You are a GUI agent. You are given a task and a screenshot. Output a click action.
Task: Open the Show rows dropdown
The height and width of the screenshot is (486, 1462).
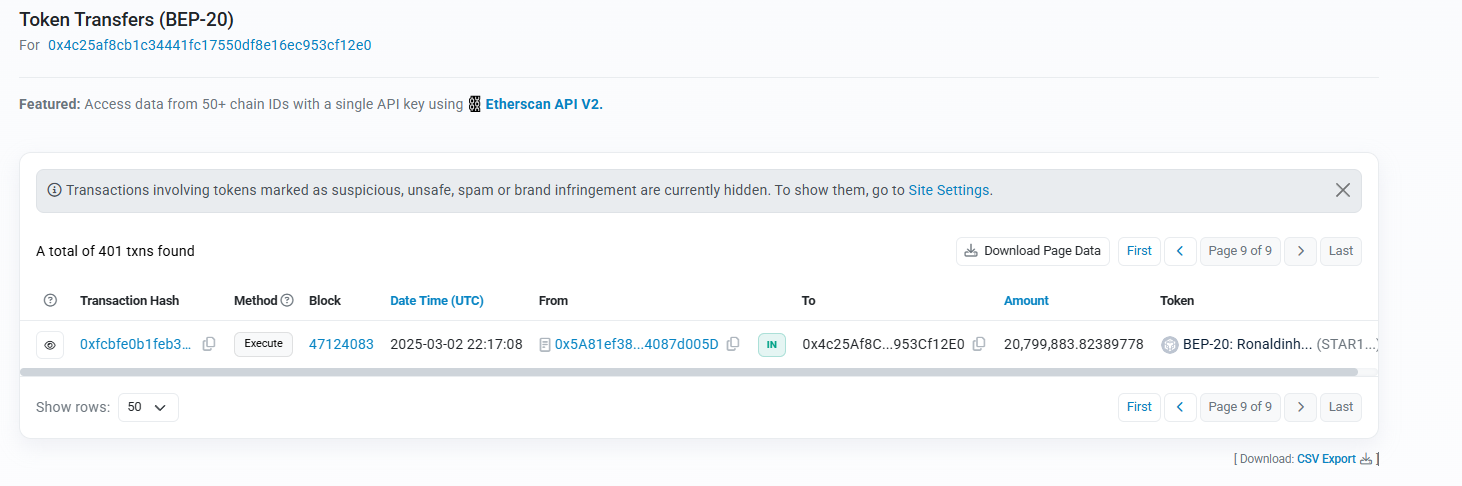148,407
